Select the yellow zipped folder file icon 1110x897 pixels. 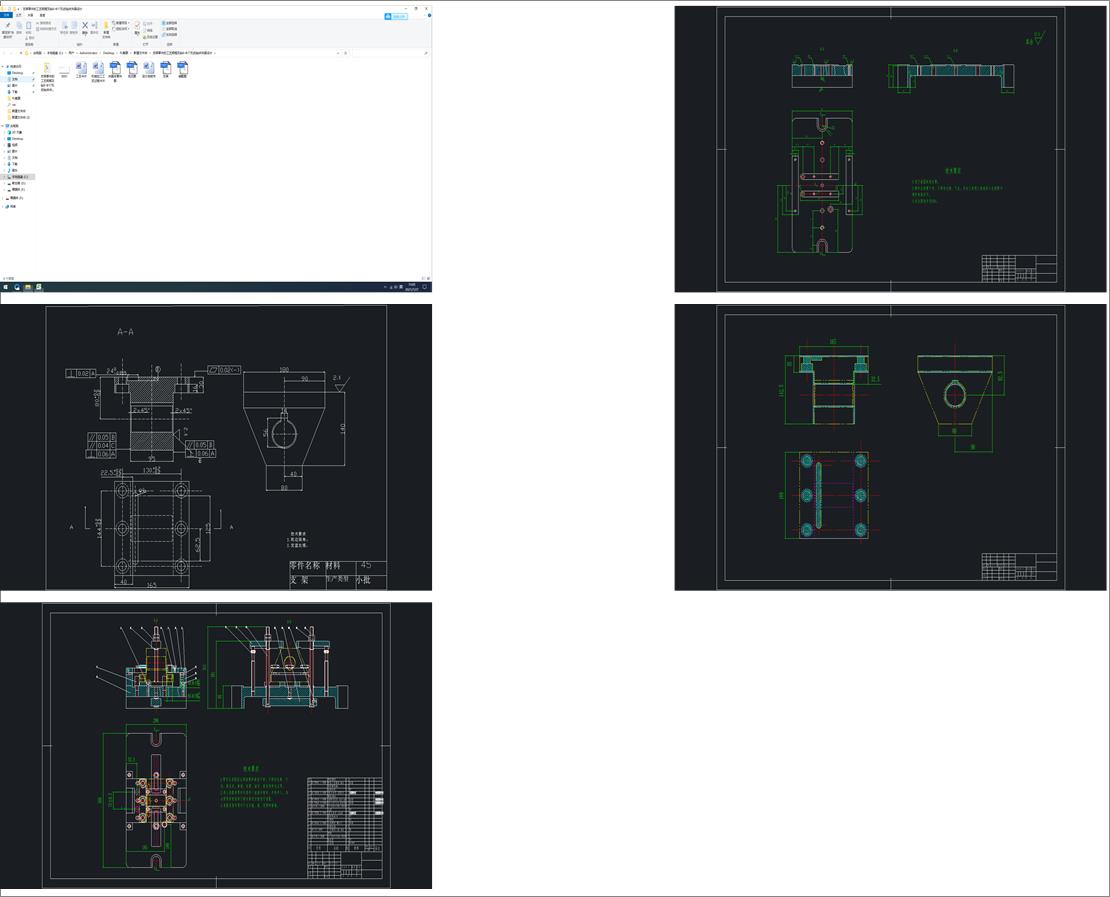coord(47,68)
